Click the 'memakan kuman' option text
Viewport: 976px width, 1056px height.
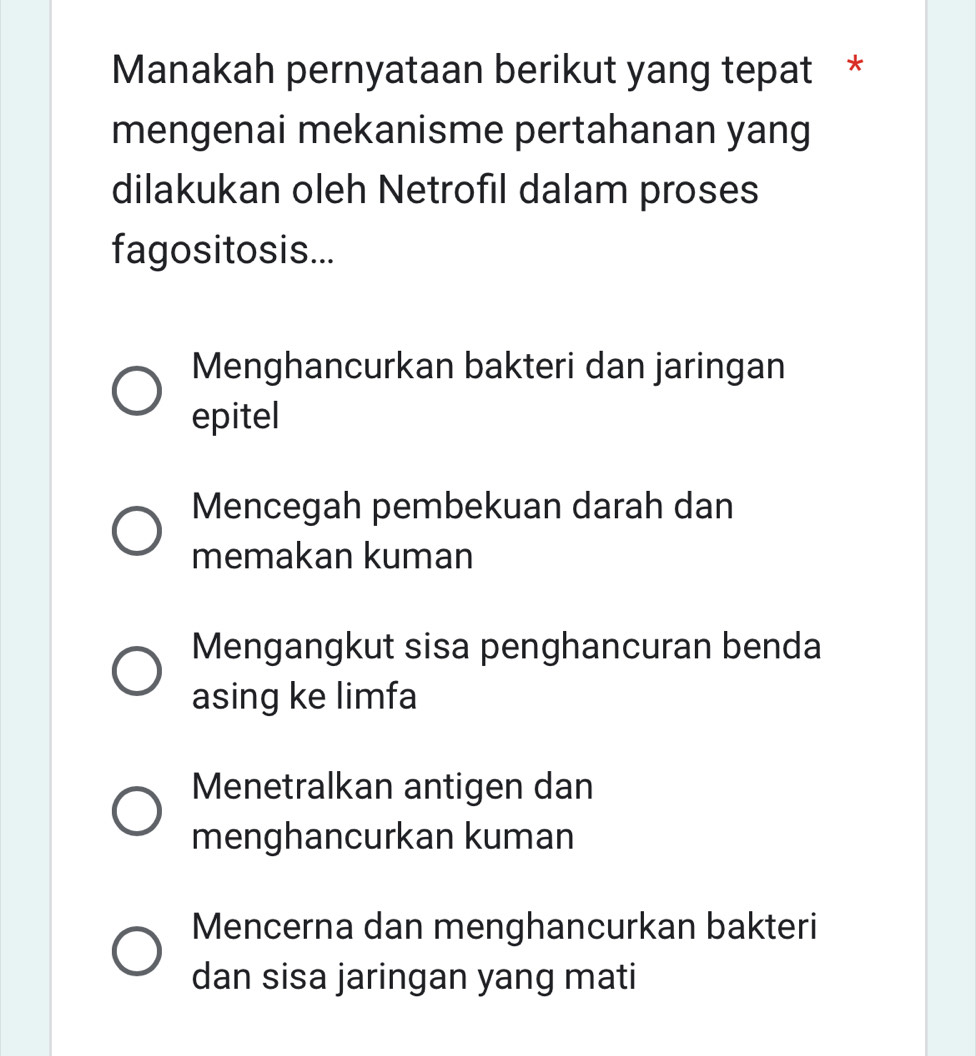click(x=332, y=556)
